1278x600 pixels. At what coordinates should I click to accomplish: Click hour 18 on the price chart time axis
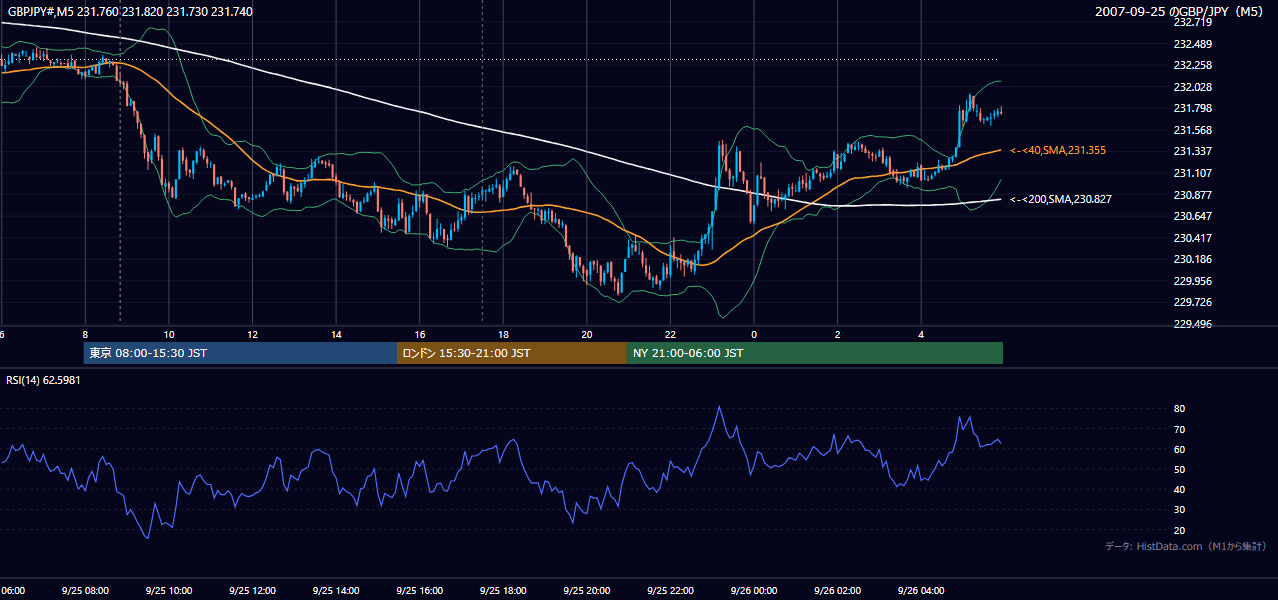(503, 335)
